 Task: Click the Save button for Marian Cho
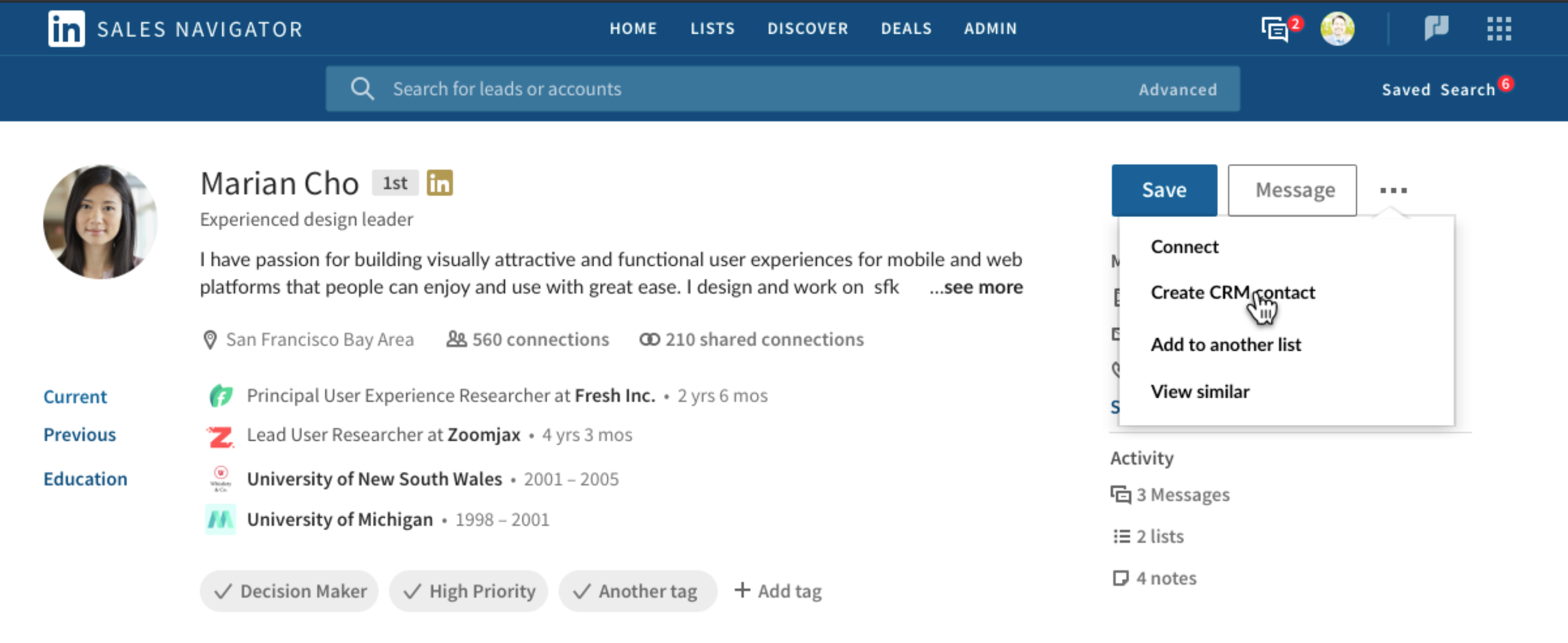[x=1163, y=189]
